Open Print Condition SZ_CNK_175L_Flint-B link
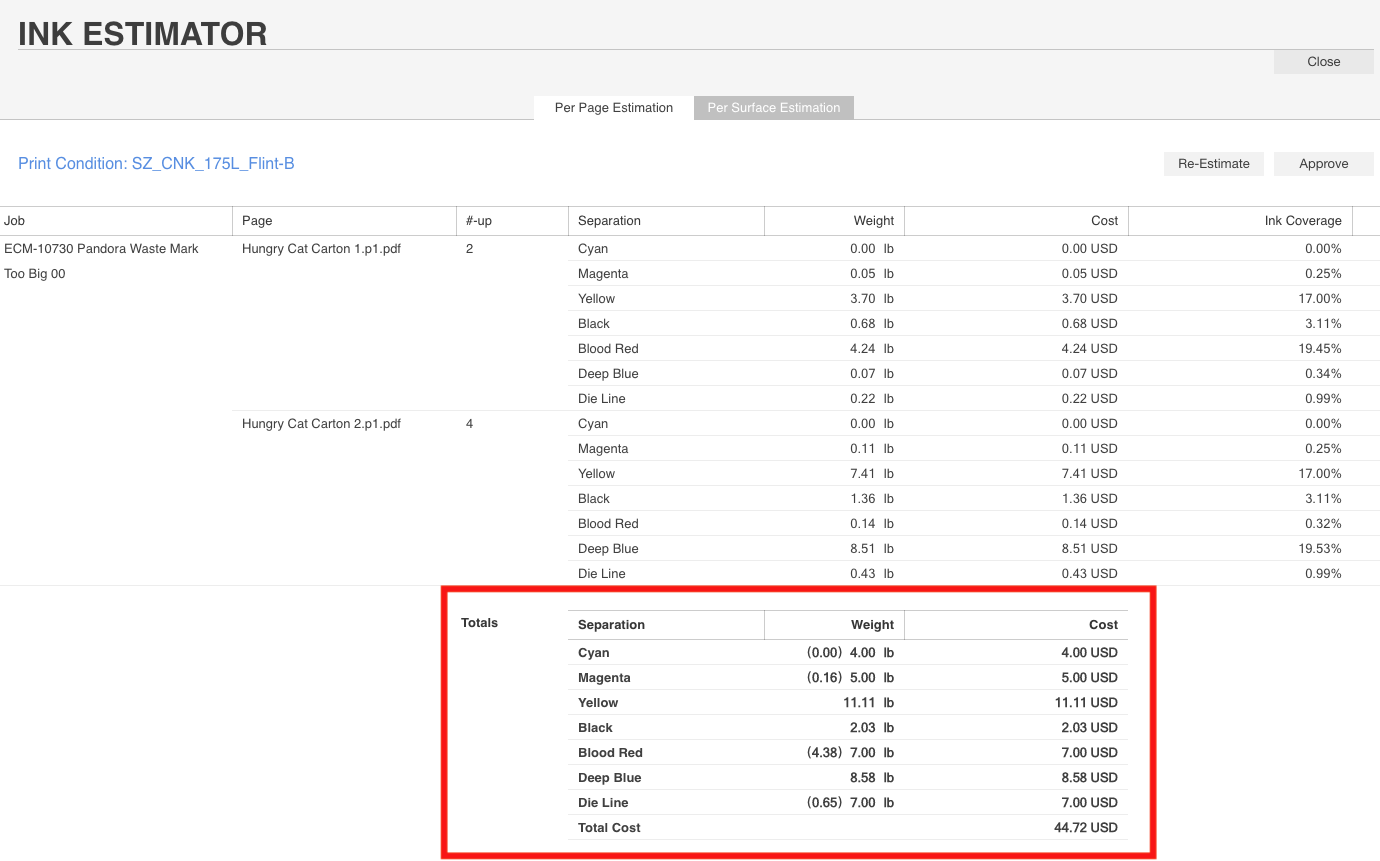 [x=156, y=164]
